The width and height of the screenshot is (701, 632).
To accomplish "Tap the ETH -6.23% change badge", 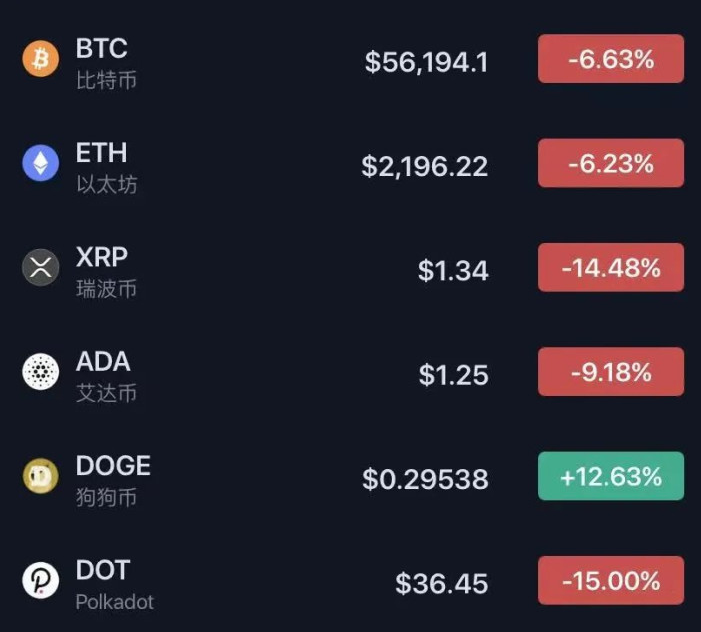I will tap(611, 163).
